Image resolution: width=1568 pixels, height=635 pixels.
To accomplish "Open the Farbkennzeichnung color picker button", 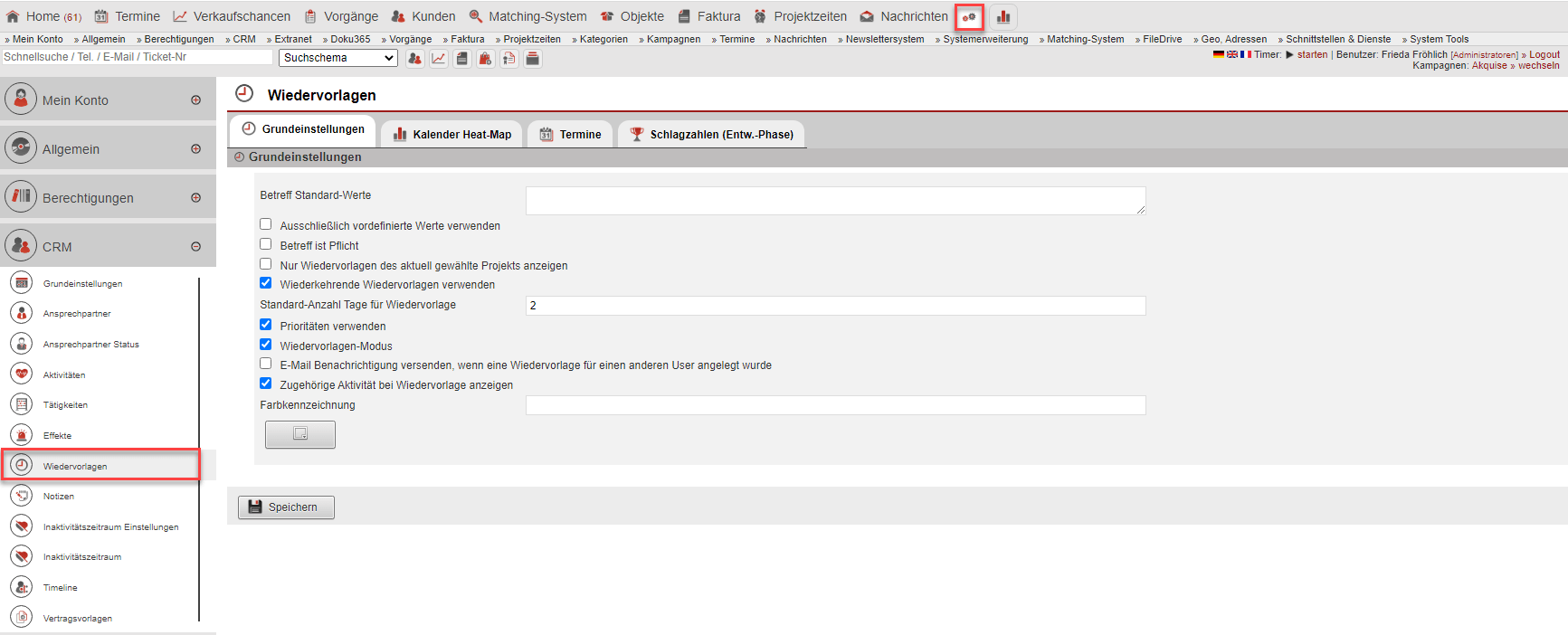I will pyautogui.click(x=299, y=434).
